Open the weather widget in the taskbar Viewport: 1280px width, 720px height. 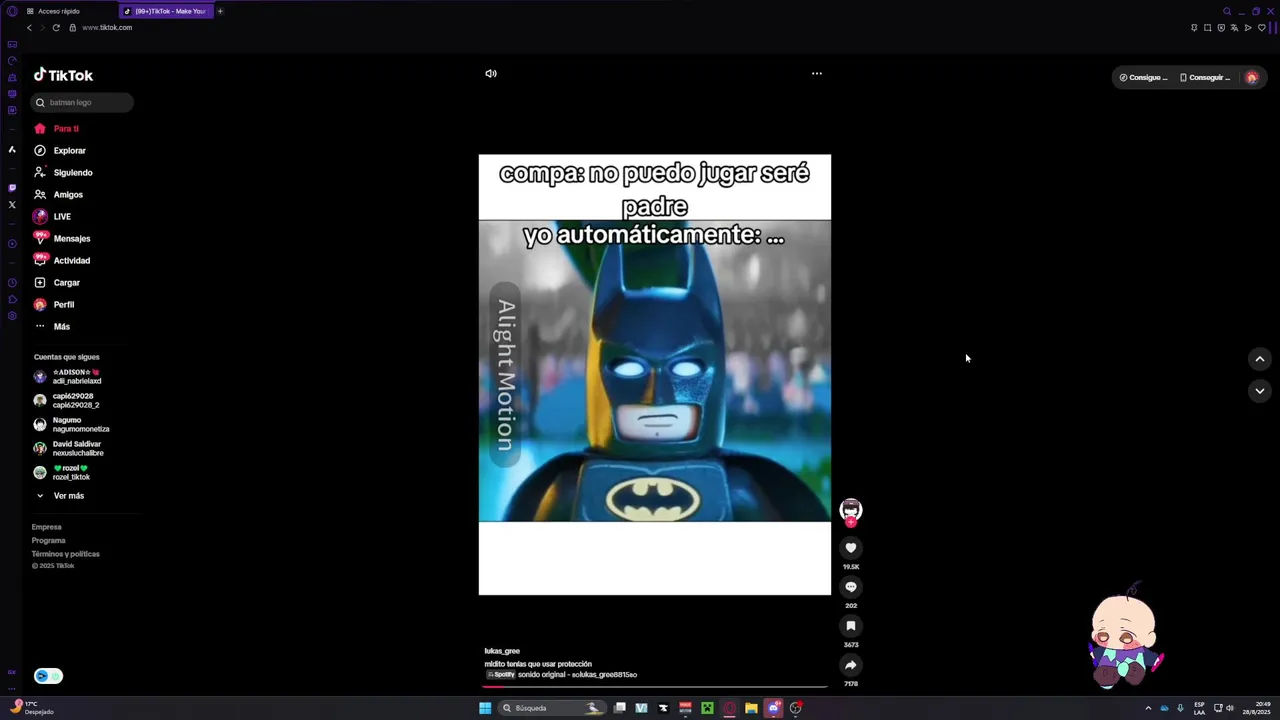click(x=32, y=708)
